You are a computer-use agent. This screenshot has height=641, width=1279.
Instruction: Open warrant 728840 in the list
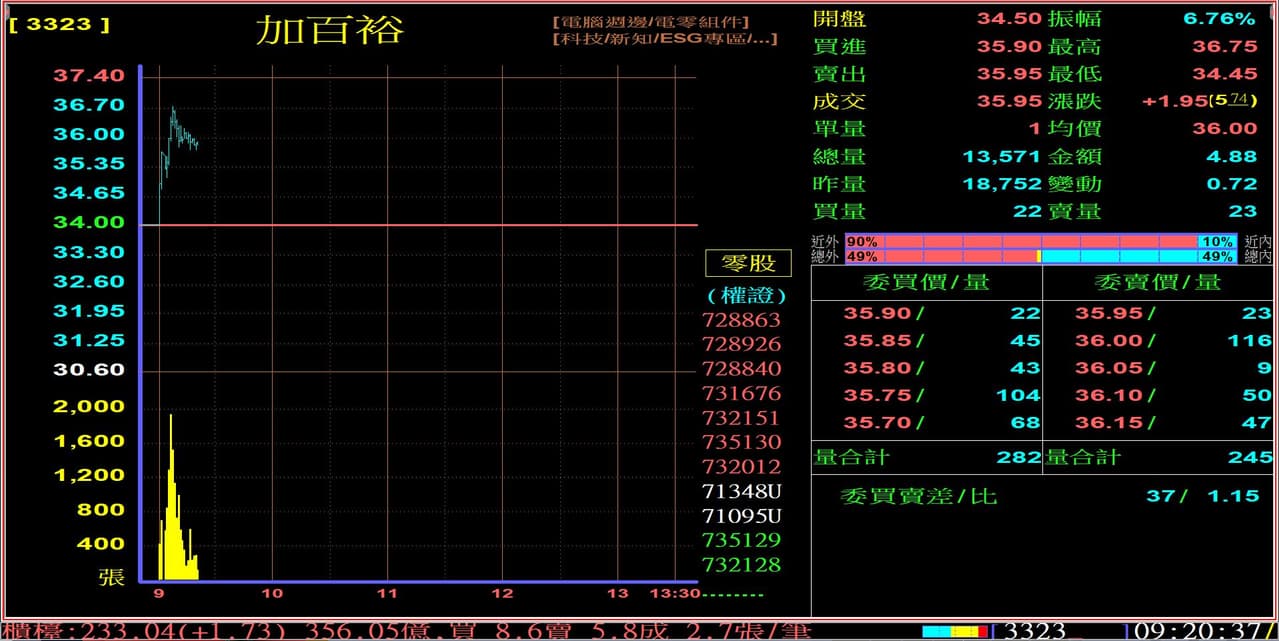(x=741, y=369)
